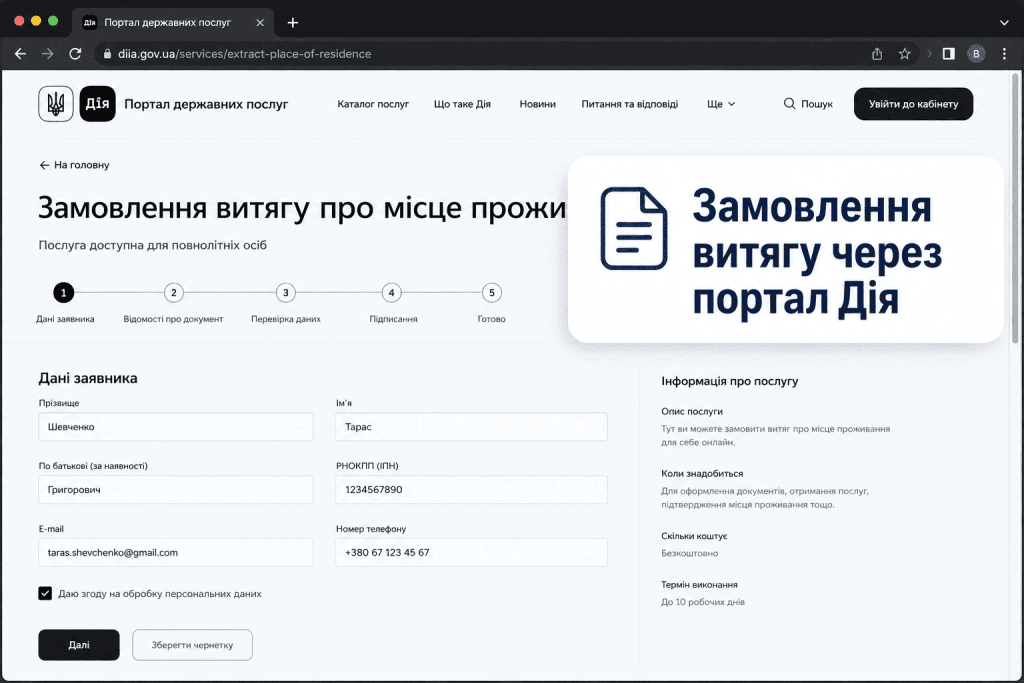Select step 3 Перевірка даних
The width and height of the screenshot is (1024, 683).
pyautogui.click(x=285, y=293)
